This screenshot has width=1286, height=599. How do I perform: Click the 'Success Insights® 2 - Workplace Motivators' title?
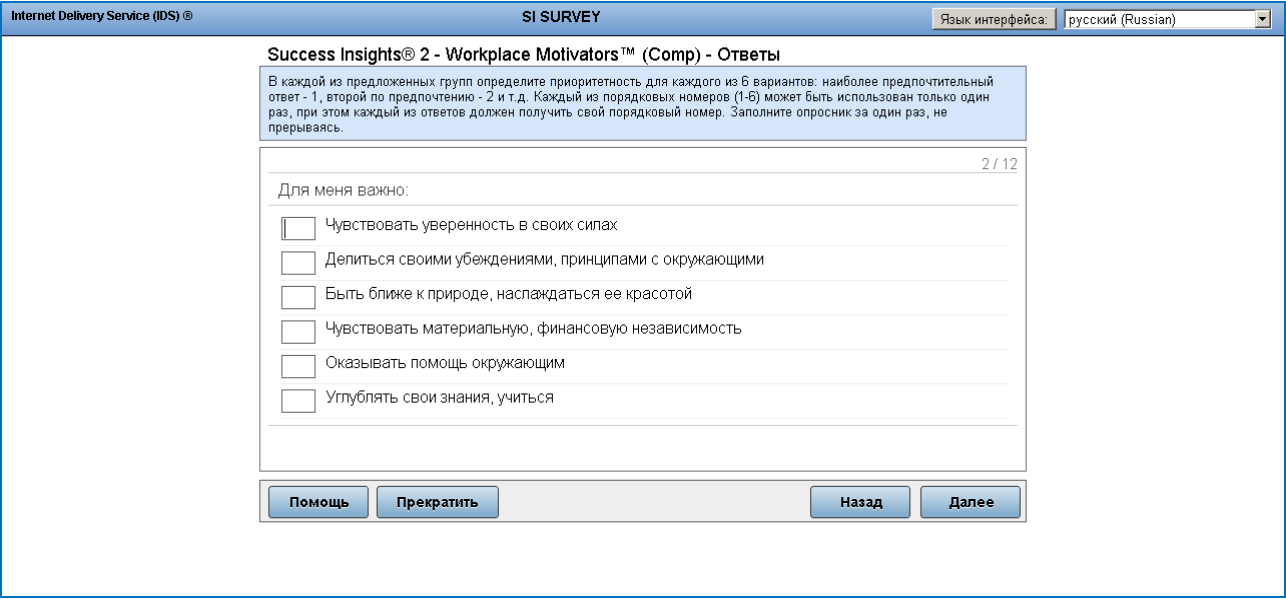[524, 54]
